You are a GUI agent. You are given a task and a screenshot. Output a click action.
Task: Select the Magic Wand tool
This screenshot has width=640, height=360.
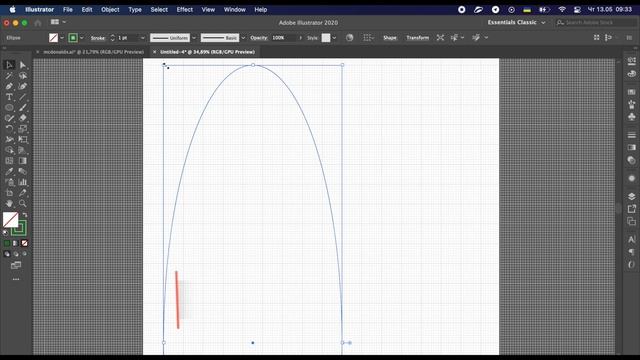(9, 76)
